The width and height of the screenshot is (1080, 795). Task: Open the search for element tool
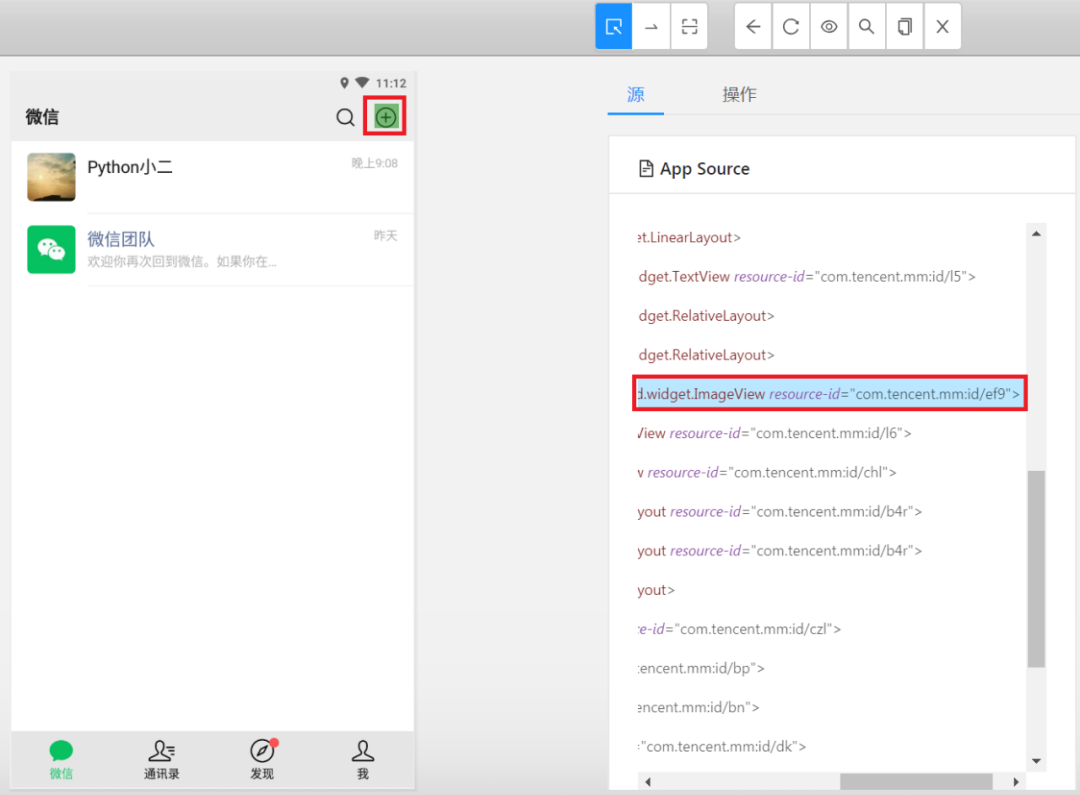(x=866, y=27)
